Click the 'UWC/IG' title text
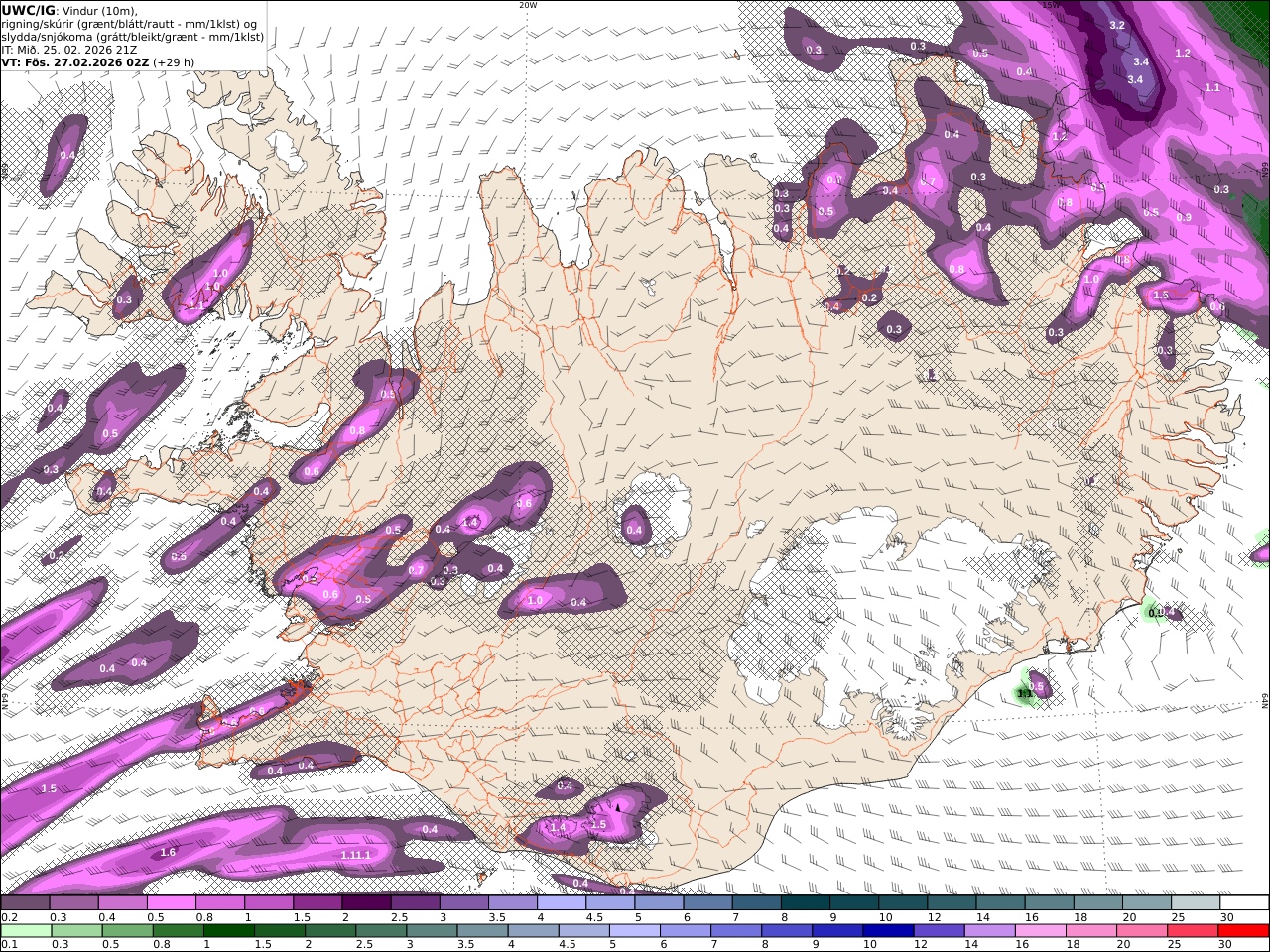The height and width of the screenshot is (952, 1270). coord(28,10)
